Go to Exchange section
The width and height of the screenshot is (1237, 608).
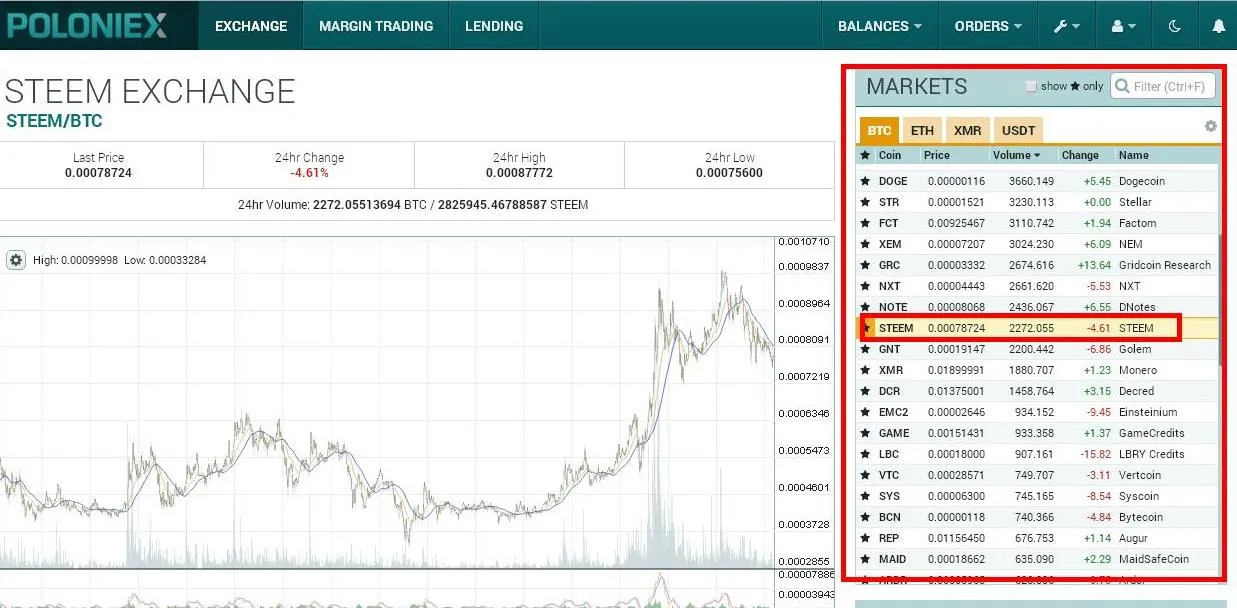[251, 26]
